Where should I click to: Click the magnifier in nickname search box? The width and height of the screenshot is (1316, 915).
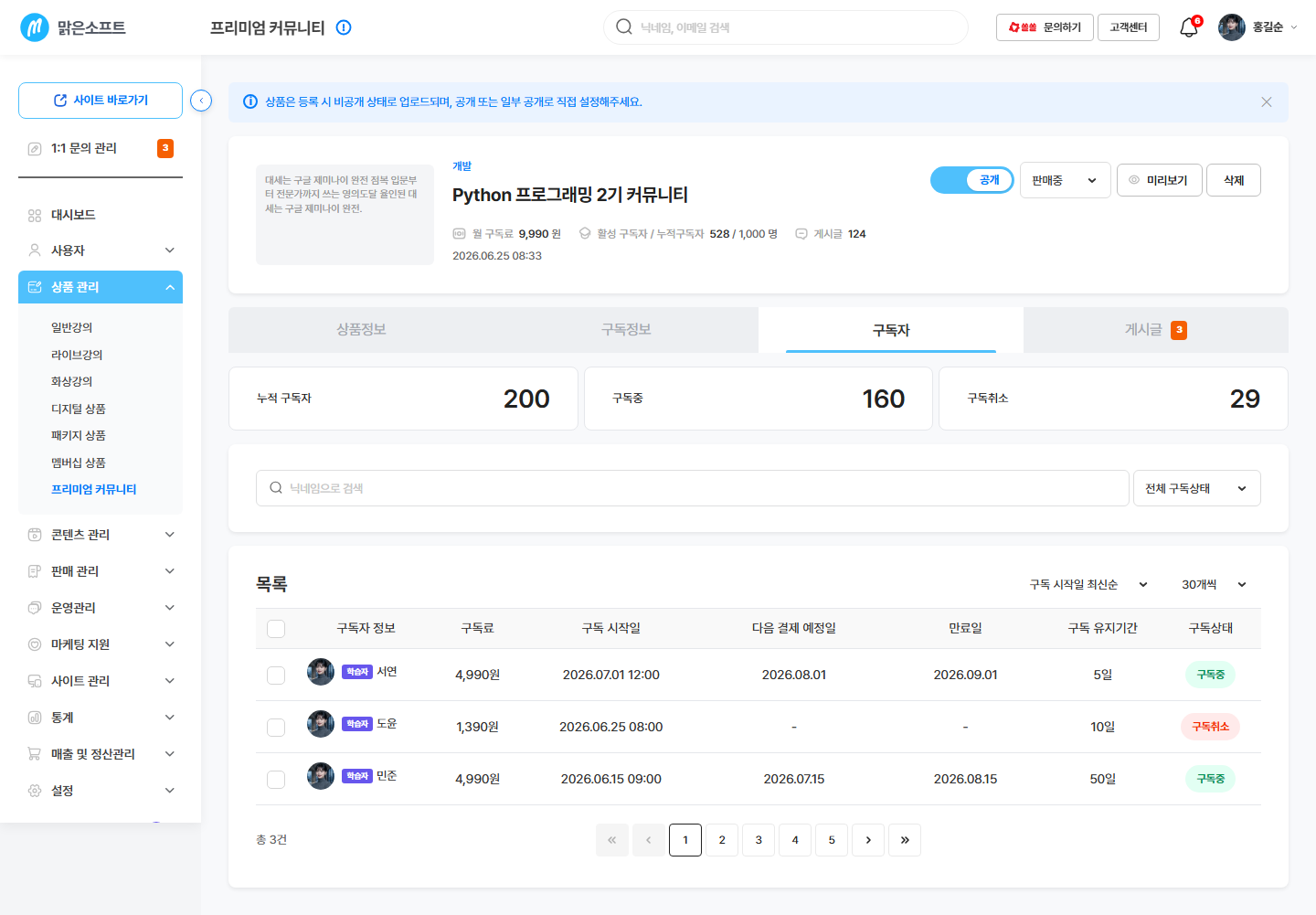tap(276, 488)
